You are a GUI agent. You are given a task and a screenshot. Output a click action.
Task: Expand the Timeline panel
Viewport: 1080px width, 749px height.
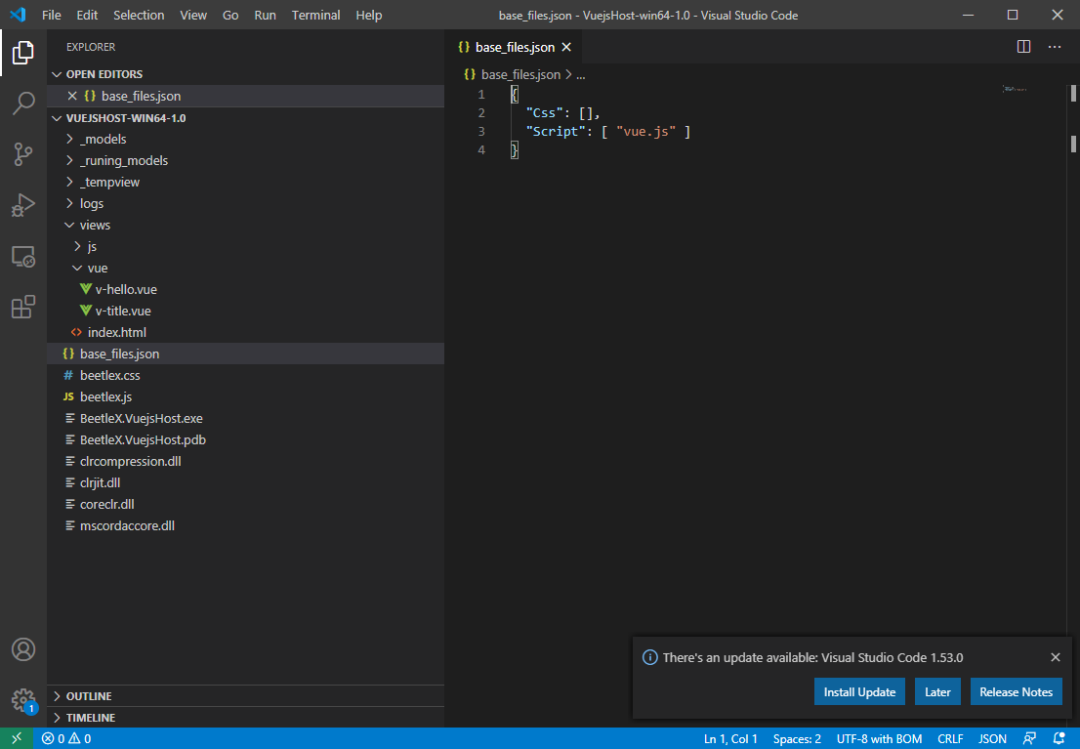point(245,717)
